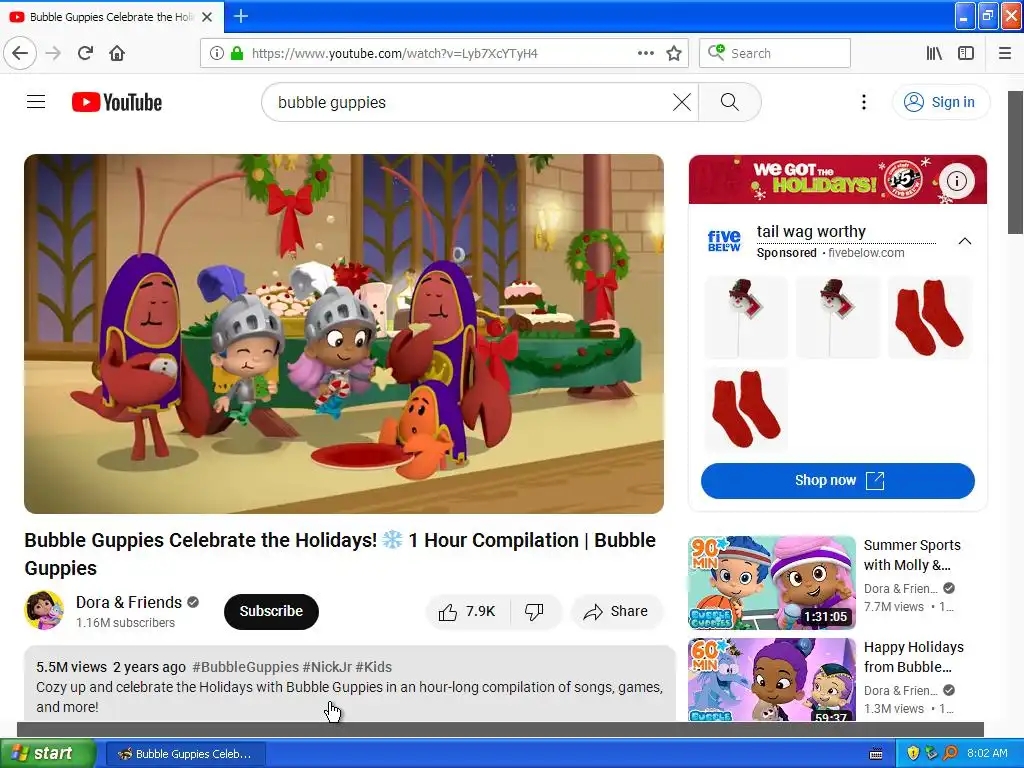1024x768 pixels.
Task: Open the Windows start button
Action: coord(48,753)
